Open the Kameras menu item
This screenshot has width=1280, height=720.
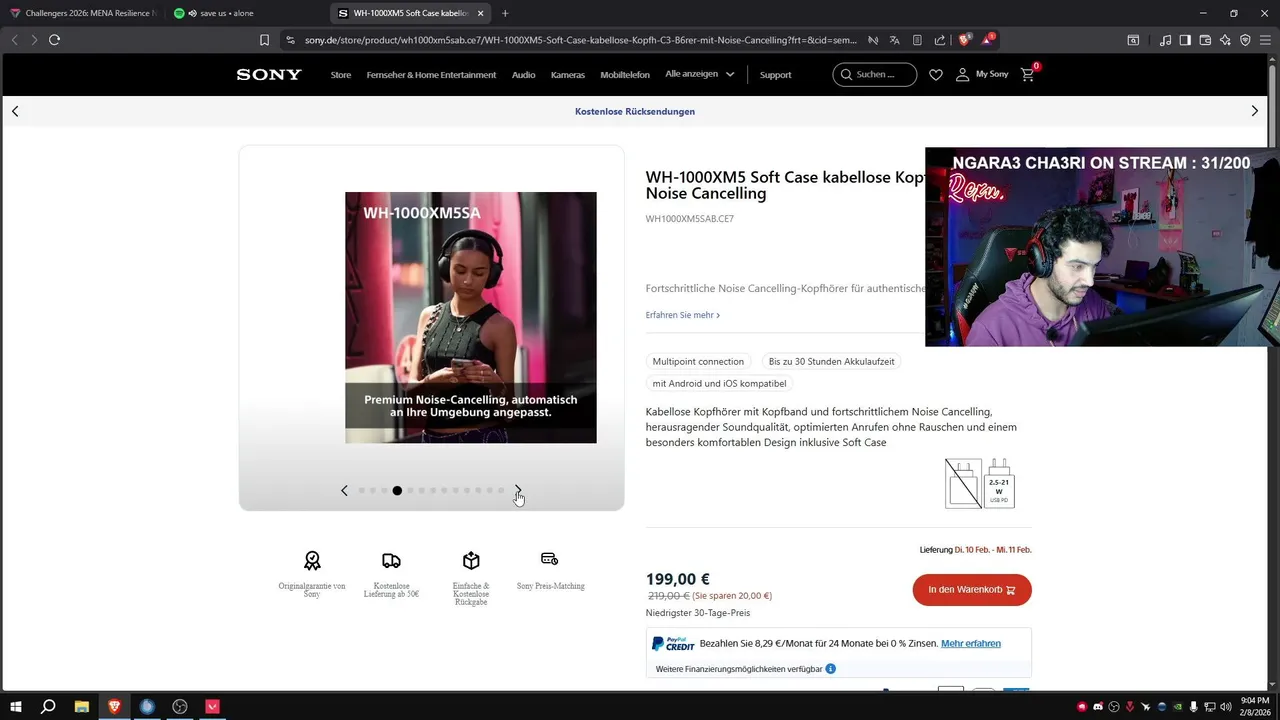tap(568, 75)
